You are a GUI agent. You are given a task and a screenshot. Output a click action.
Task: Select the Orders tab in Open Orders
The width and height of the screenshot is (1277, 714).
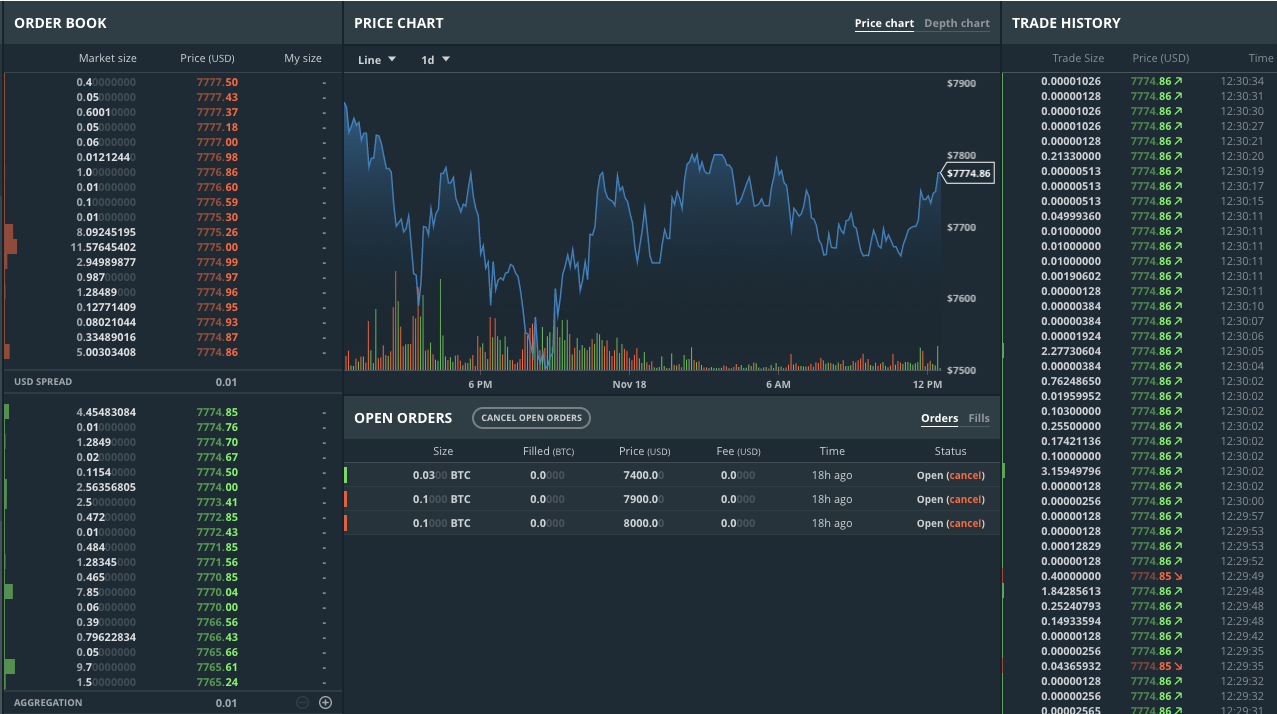939,418
